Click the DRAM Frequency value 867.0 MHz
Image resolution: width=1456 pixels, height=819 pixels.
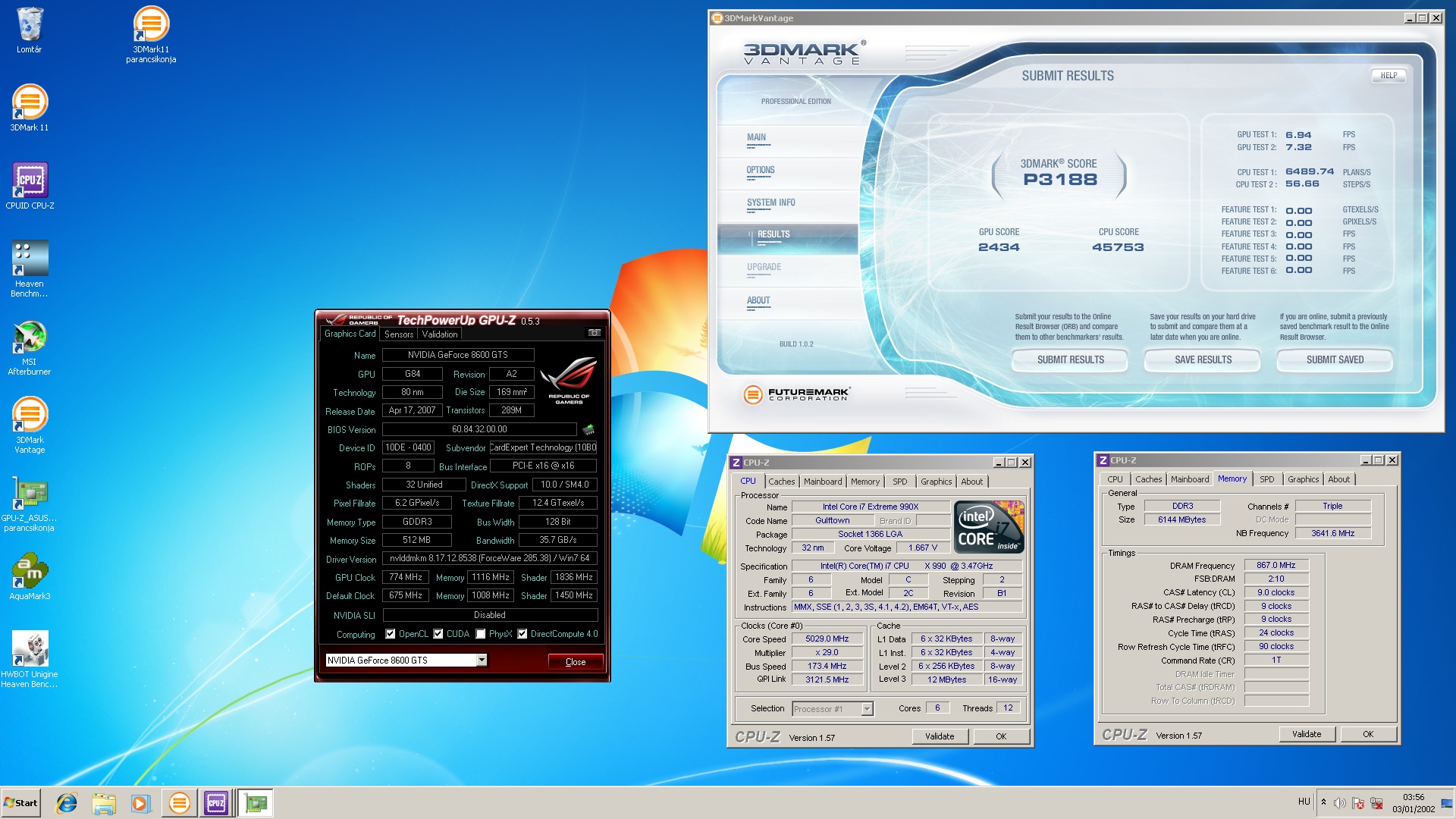(1276, 566)
